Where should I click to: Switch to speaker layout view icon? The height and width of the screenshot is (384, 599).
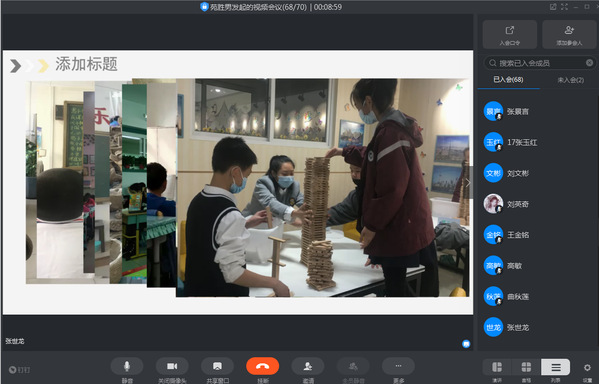coord(497,367)
